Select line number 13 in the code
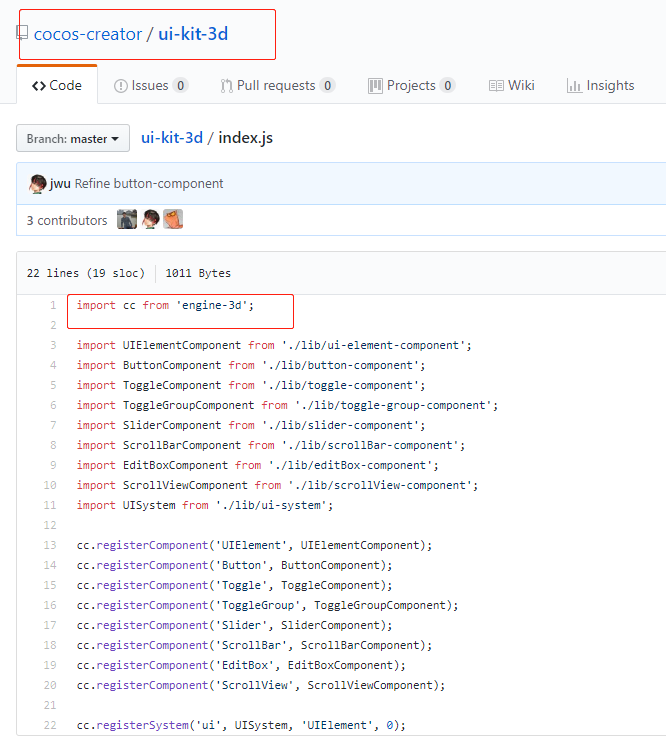 pyautogui.click(x=50, y=545)
